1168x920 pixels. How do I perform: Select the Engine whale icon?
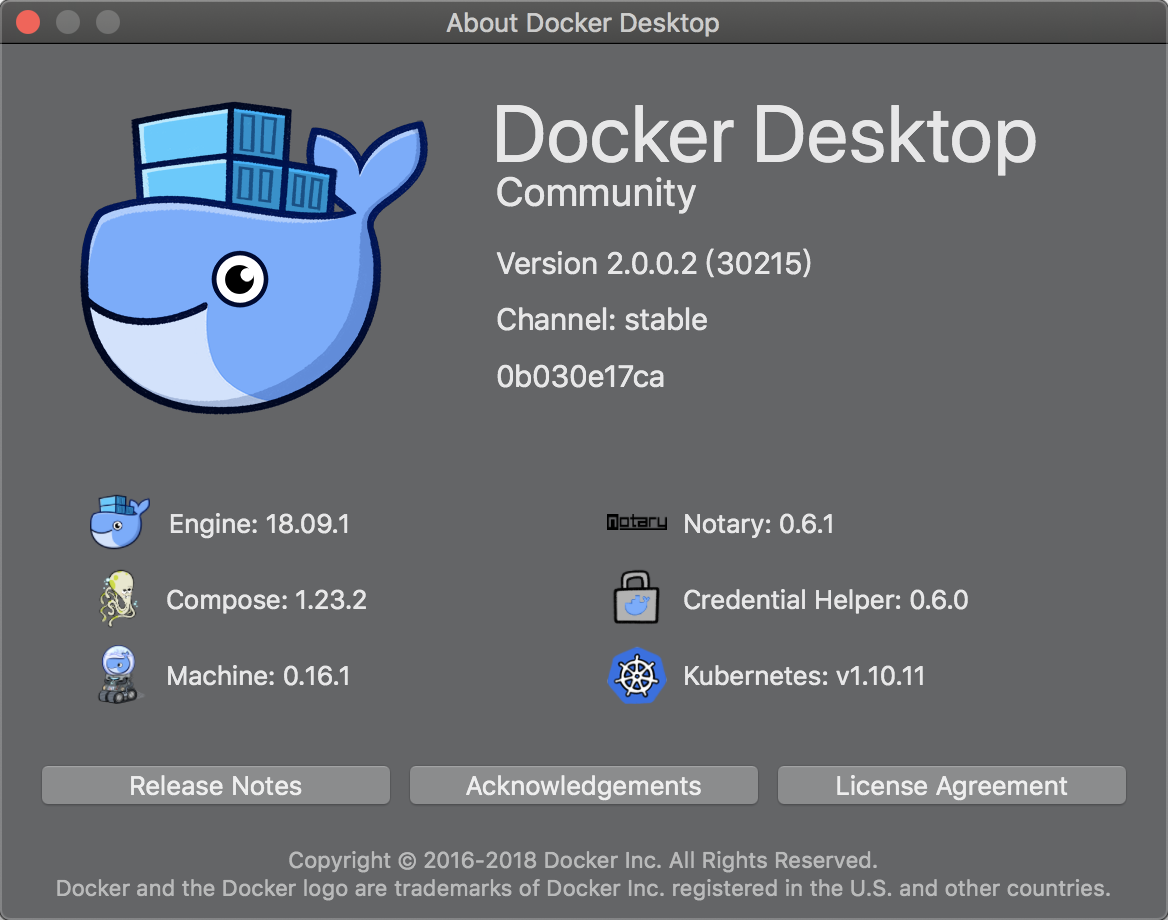coord(119,522)
